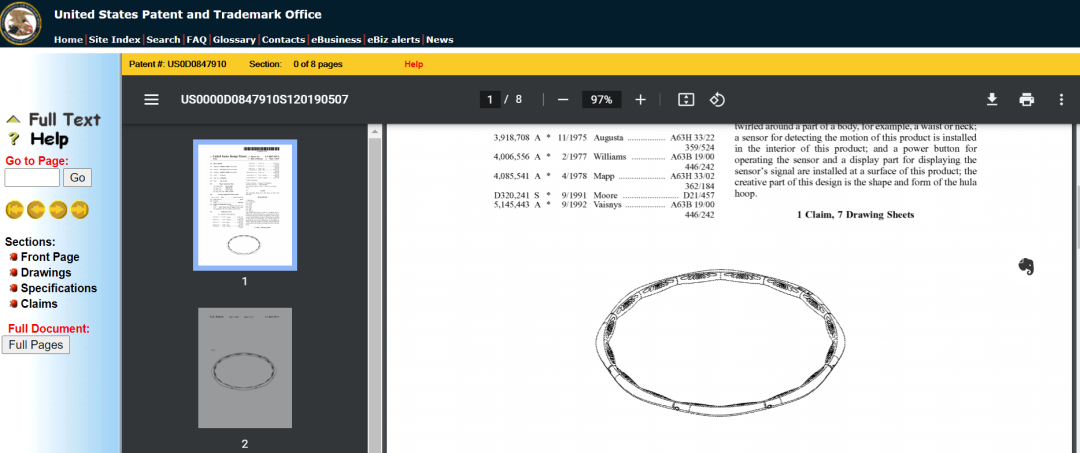Open the News navigation link
Image resolution: width=1080 pixels, height=453 pixels.
[x=439, y=40]
